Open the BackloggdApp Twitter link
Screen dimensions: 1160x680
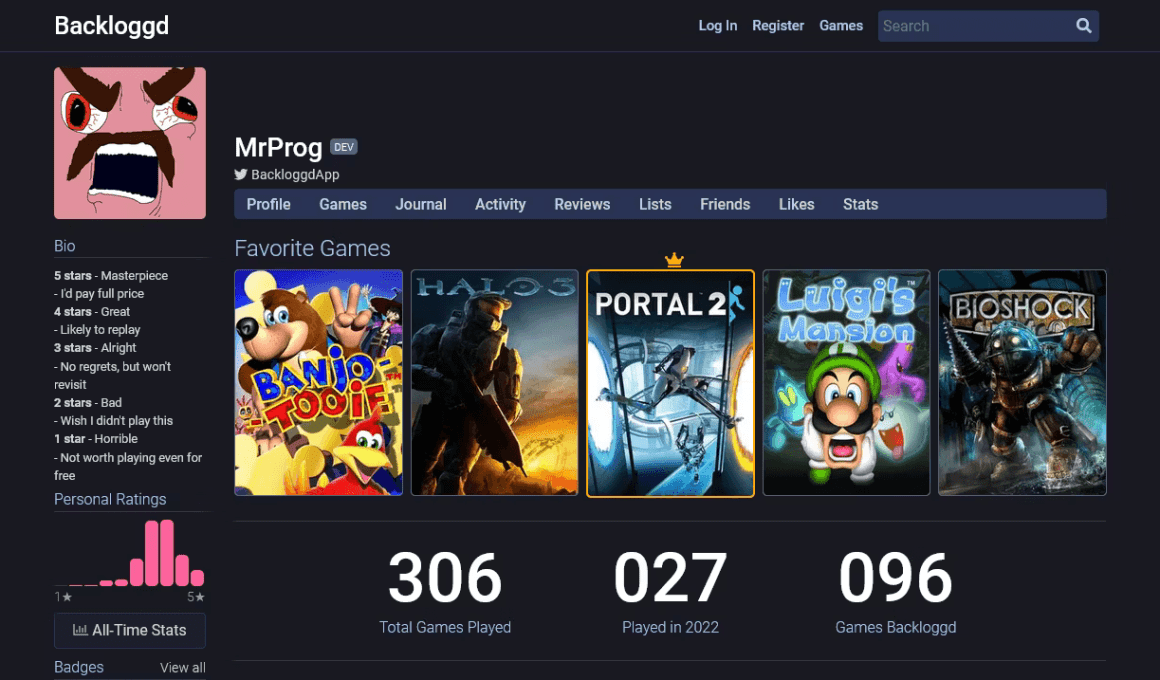(294, 175)
